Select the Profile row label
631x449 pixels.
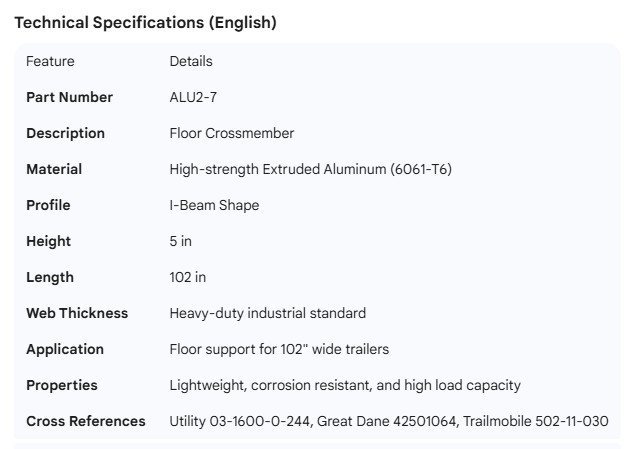click(48, 205)
